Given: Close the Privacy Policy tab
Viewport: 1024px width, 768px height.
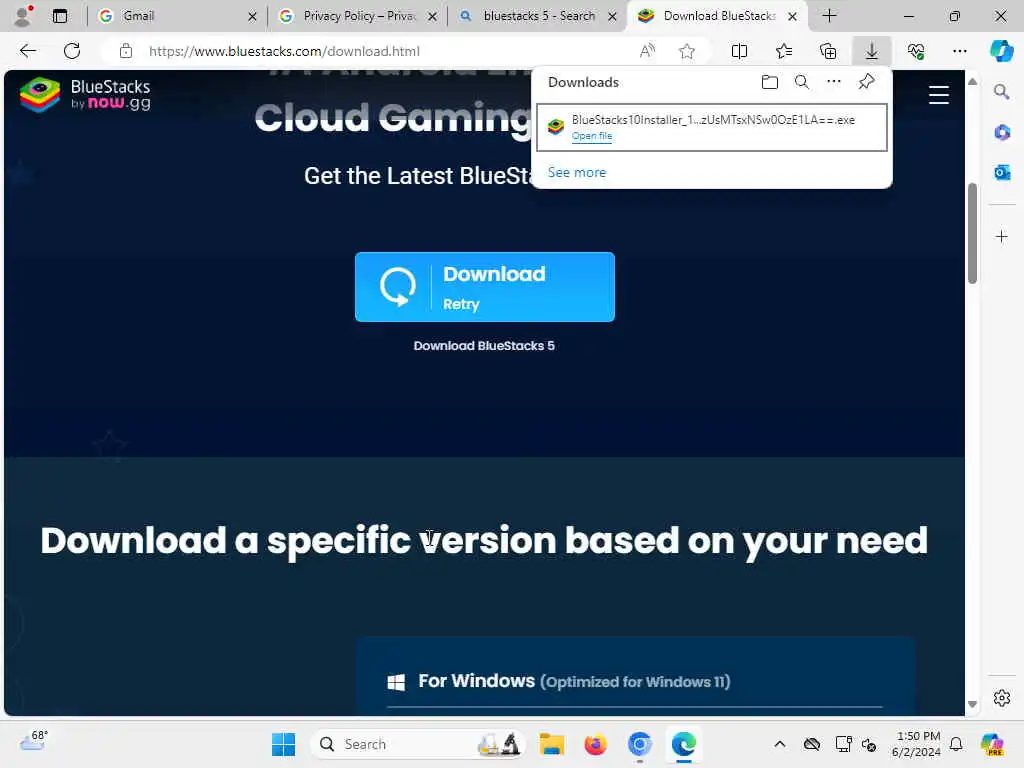Looking at the screenshot, I should (432, 16).
